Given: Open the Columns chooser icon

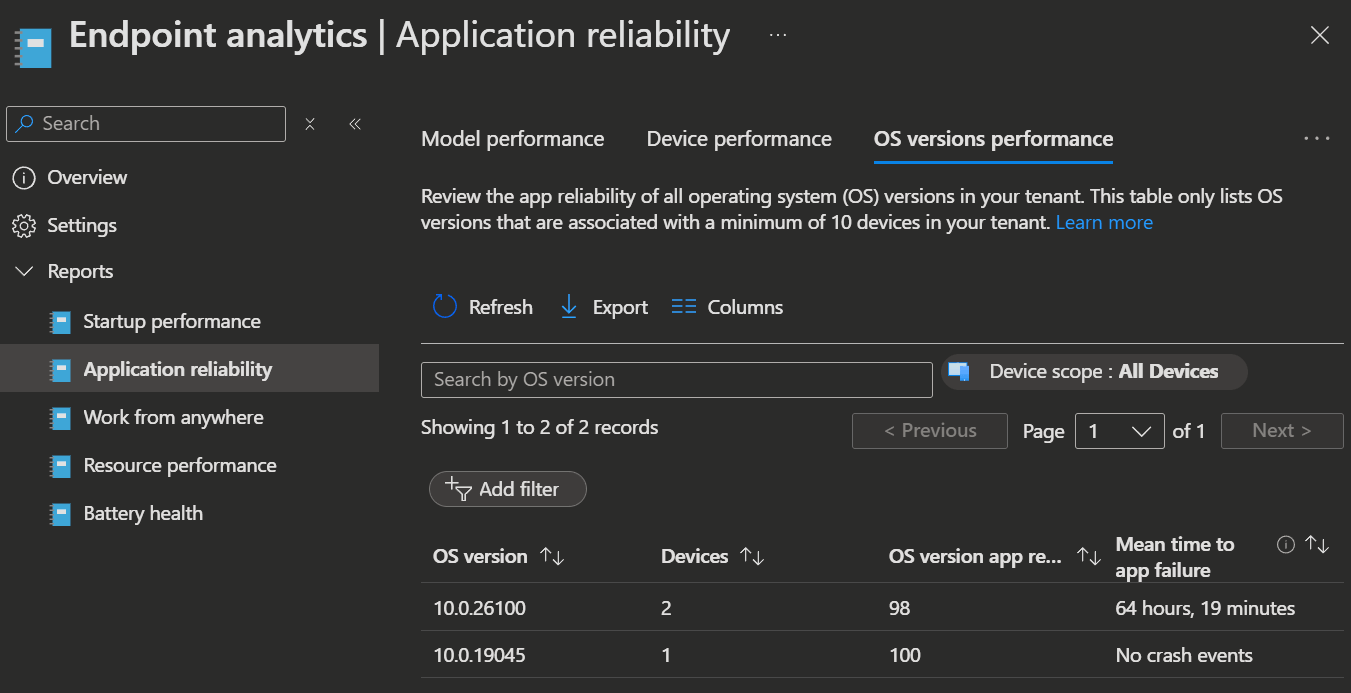Looking at the screenshot, I should coord(684,307).
